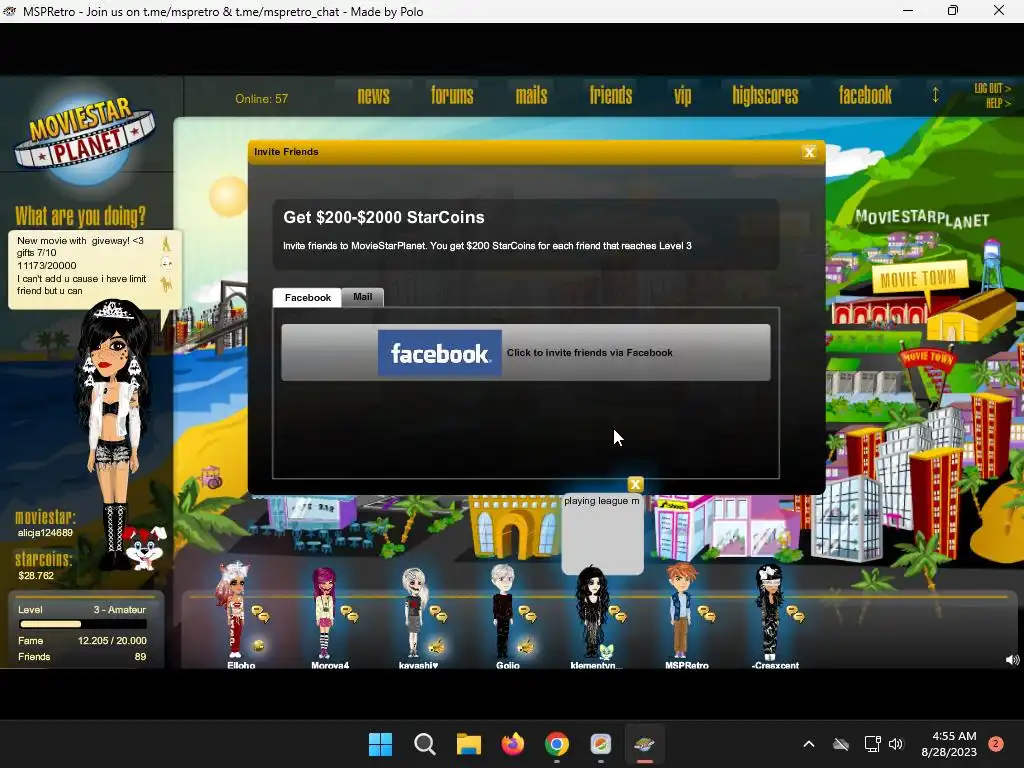Open Firefox from the taskbar
Viewport: 1024px width, 768px height.
point(513,744)
